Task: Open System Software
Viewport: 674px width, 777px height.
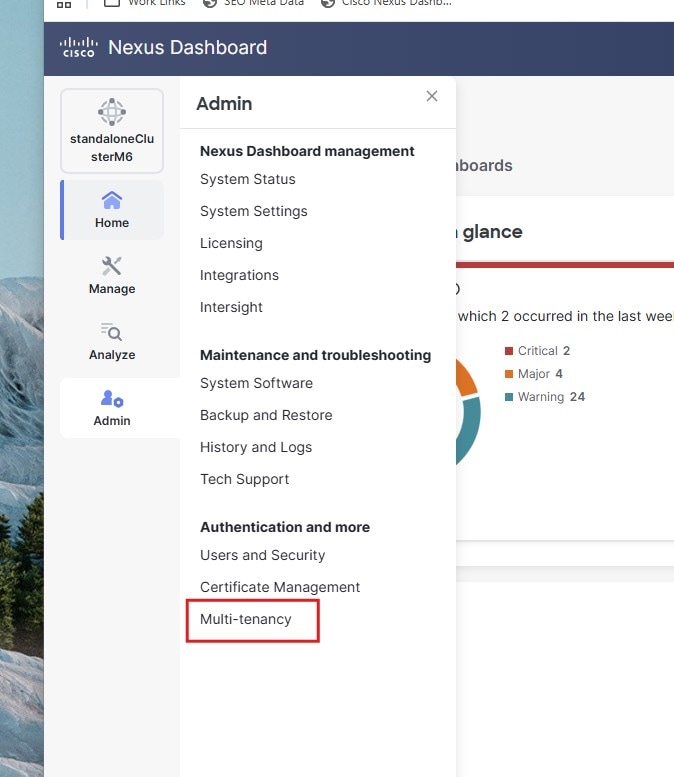Action: click(256, 384)
